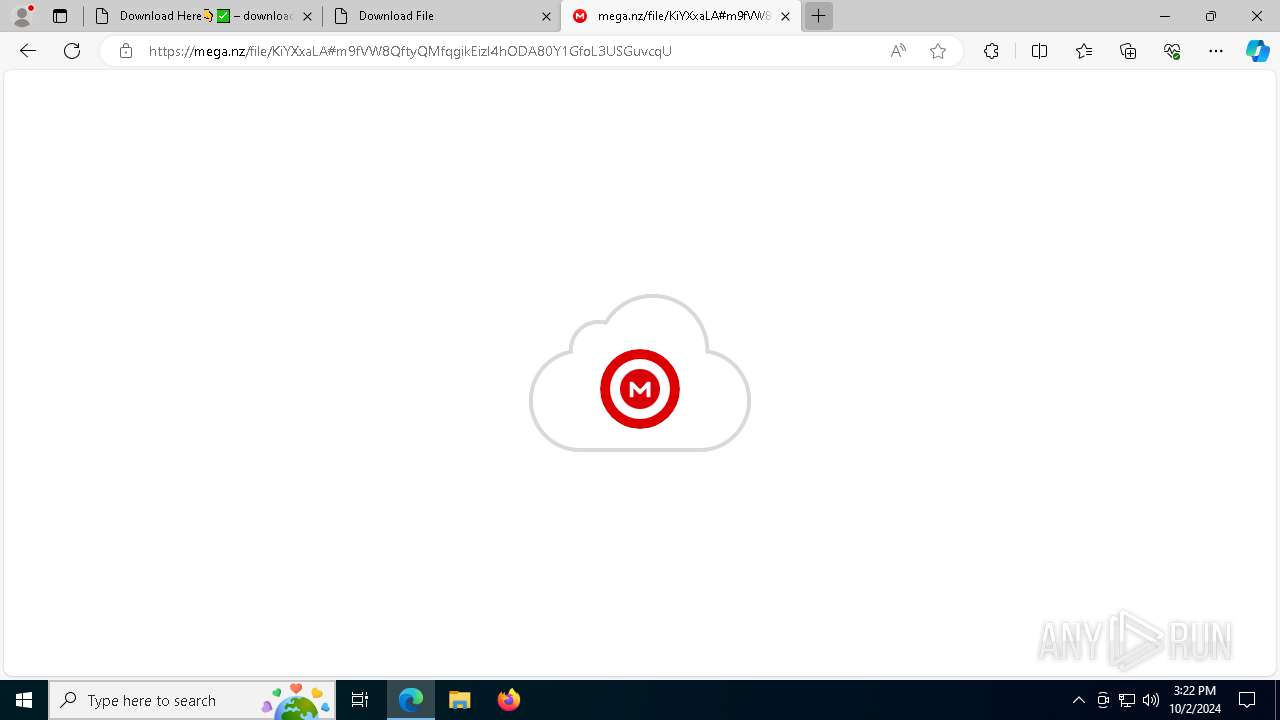Minimize the Edge window
The width and height of the screenshot is (1280, 720).
(x=1164, y=16)
